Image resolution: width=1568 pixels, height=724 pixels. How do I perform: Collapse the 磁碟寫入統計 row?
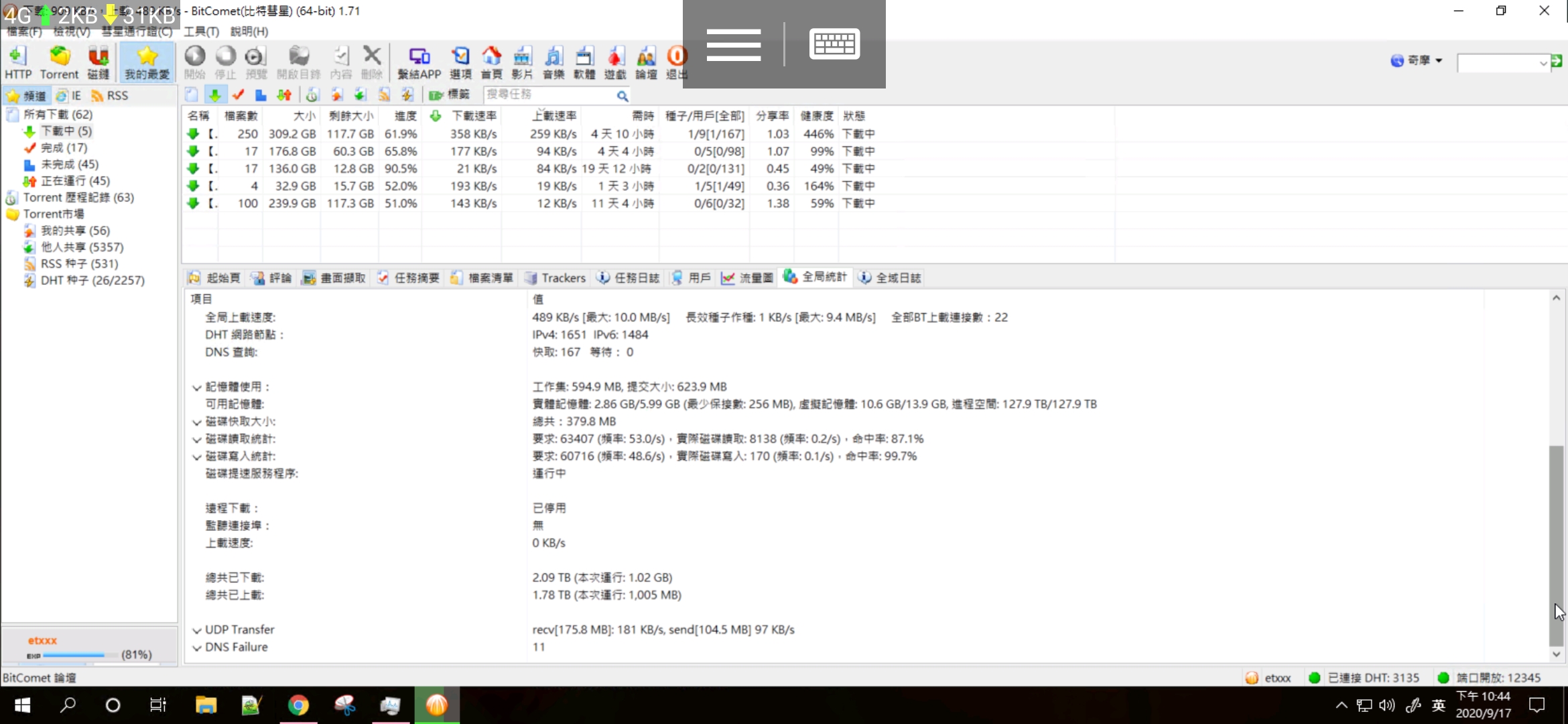pos(196,457)
